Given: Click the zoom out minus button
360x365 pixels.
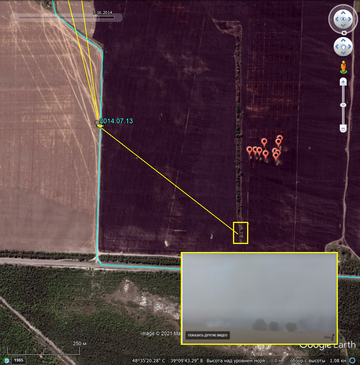Looking at the screenshot, I should [343, 128].
